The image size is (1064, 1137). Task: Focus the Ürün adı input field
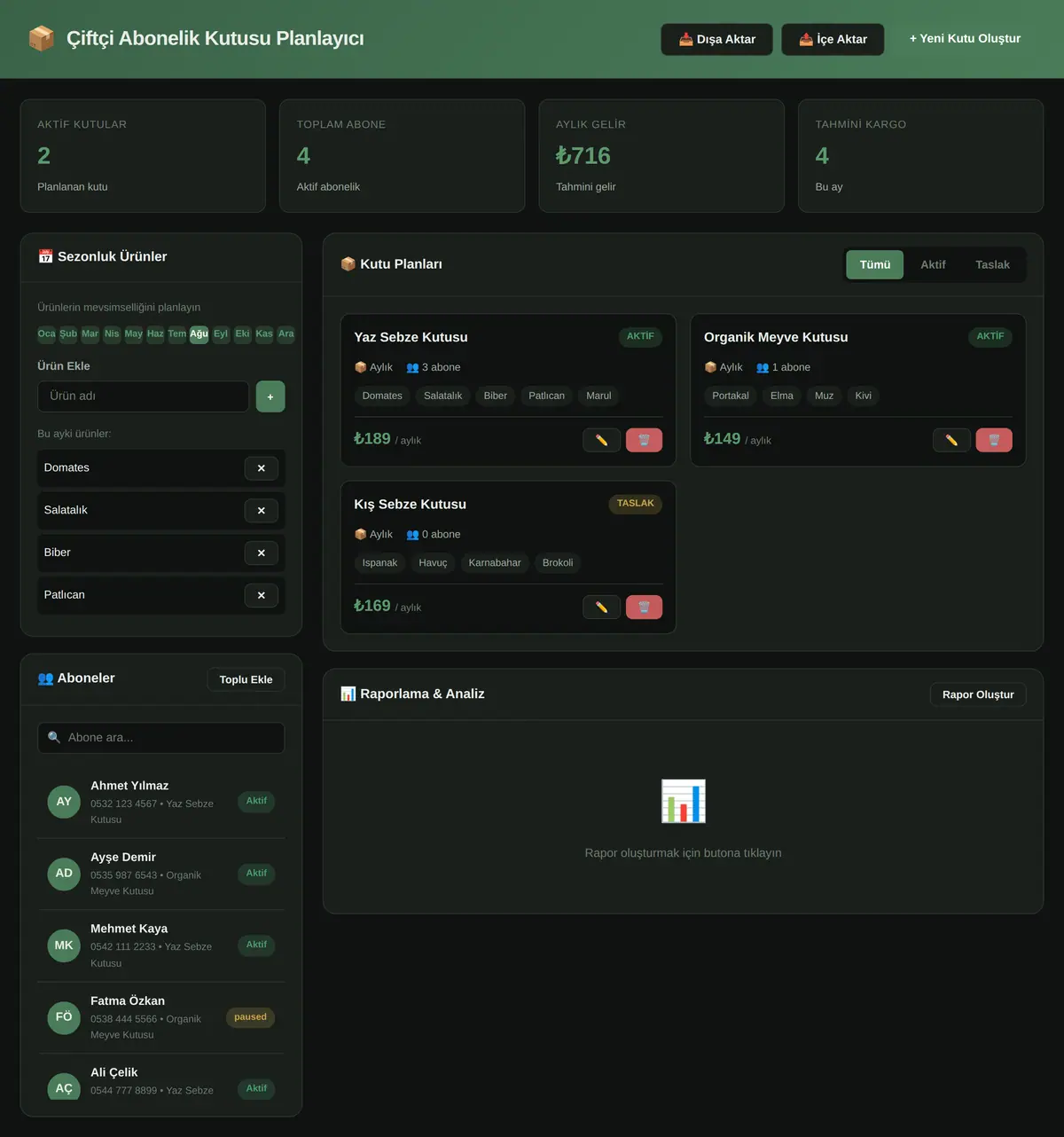click(x=143, y=396)
